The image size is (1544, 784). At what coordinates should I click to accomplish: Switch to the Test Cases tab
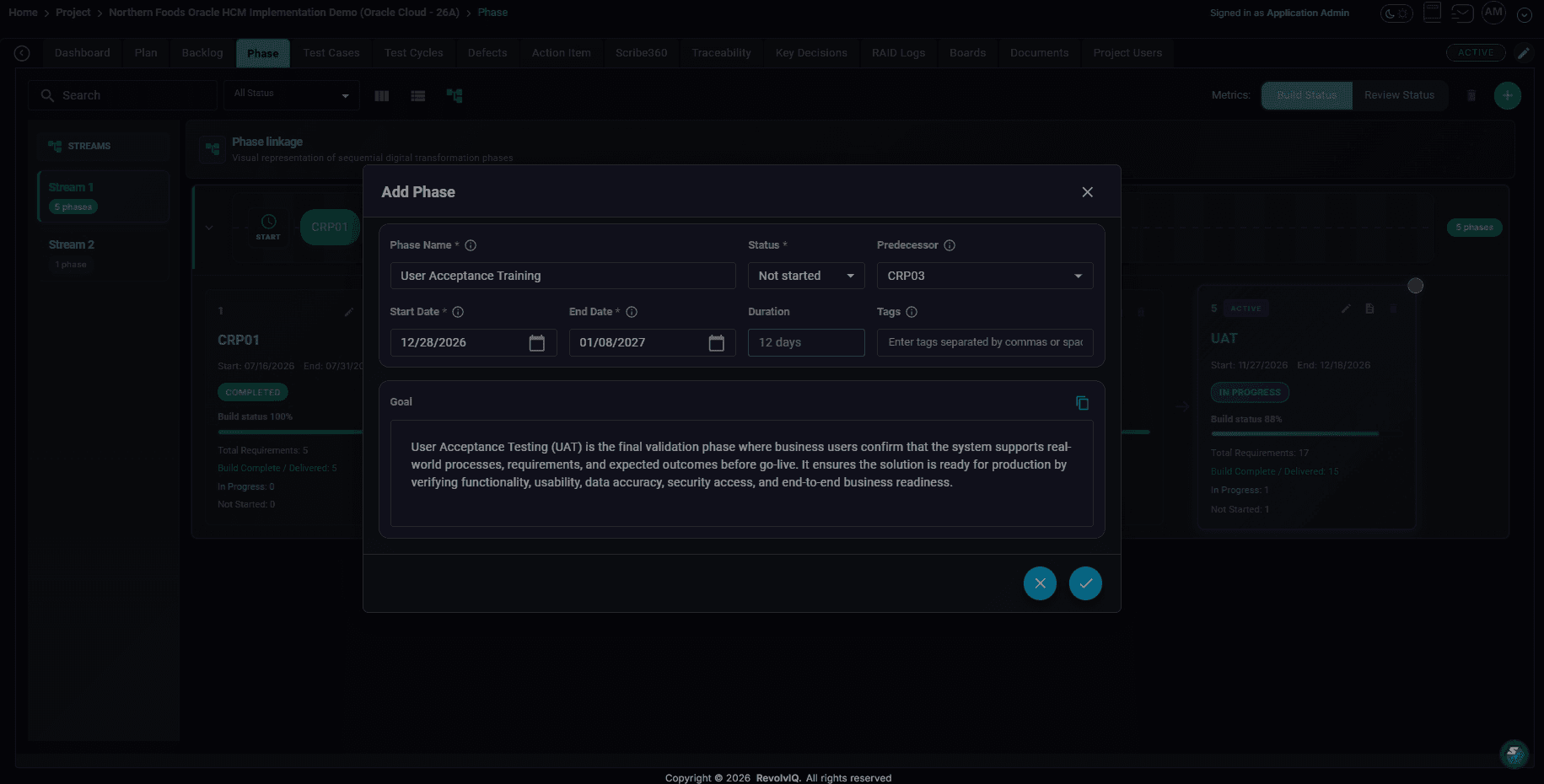coord(331,52)
